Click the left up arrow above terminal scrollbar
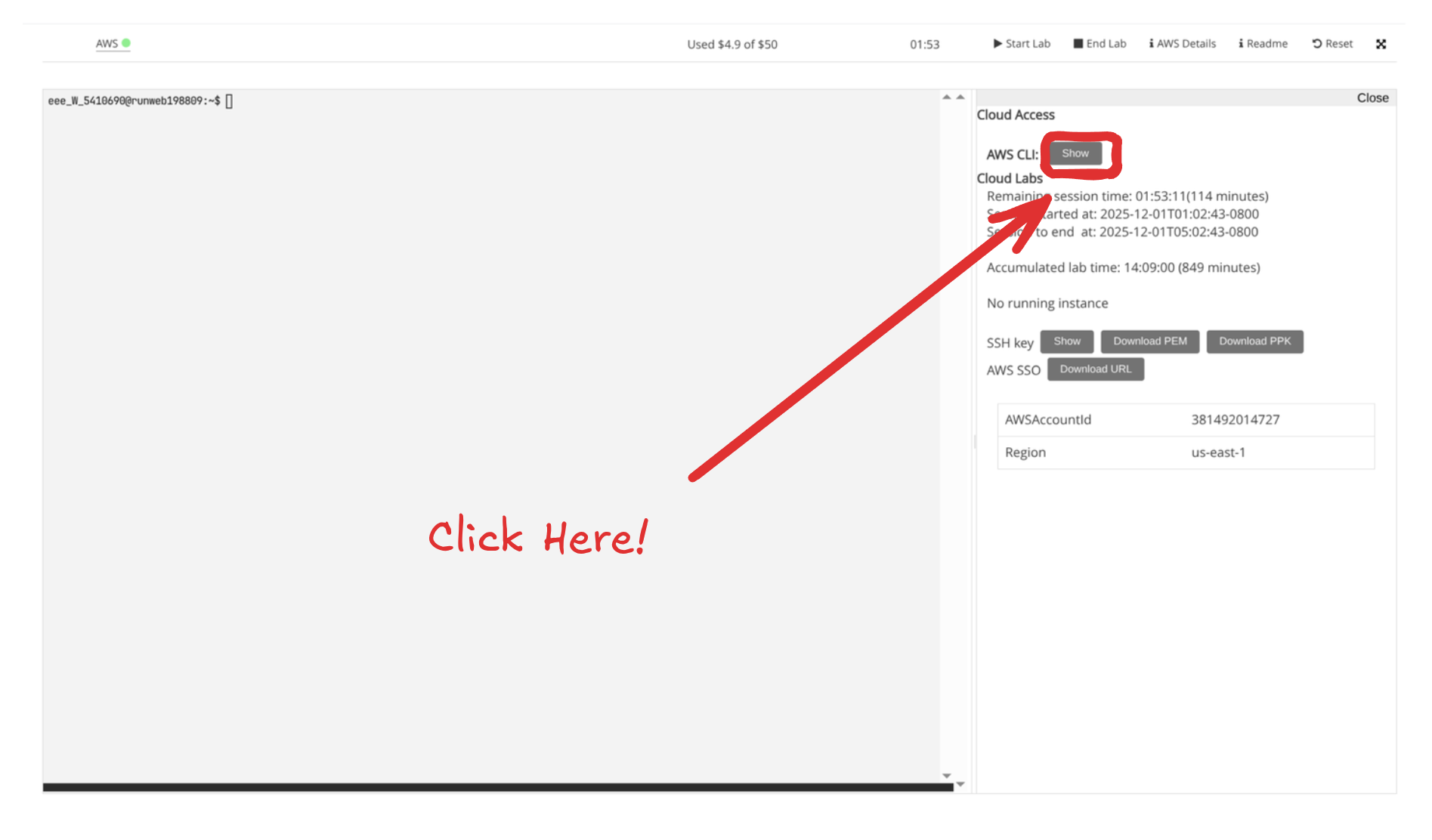Screen dimensions: 1432x840 click(x=946, y=97)
